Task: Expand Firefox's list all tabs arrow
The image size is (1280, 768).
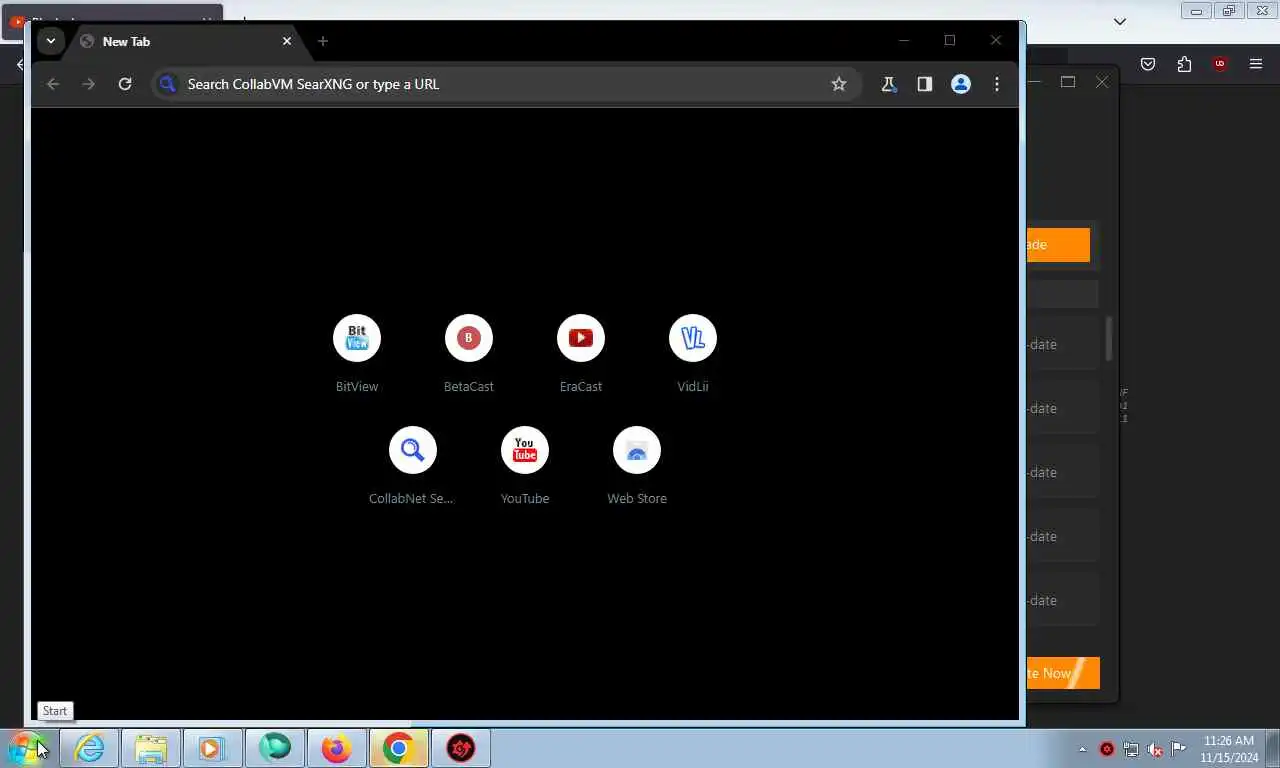Action: pyautogui.click(x=1120, y=21)
